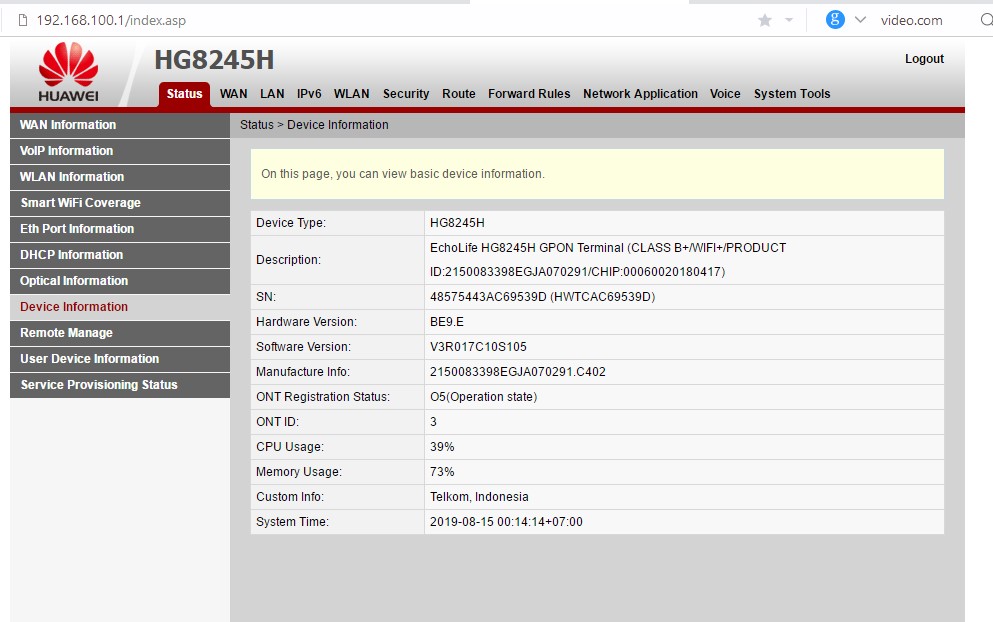Viewport: 993px width, 622px height.
Task: Open Remote Manage page
Action: (120, 333)
